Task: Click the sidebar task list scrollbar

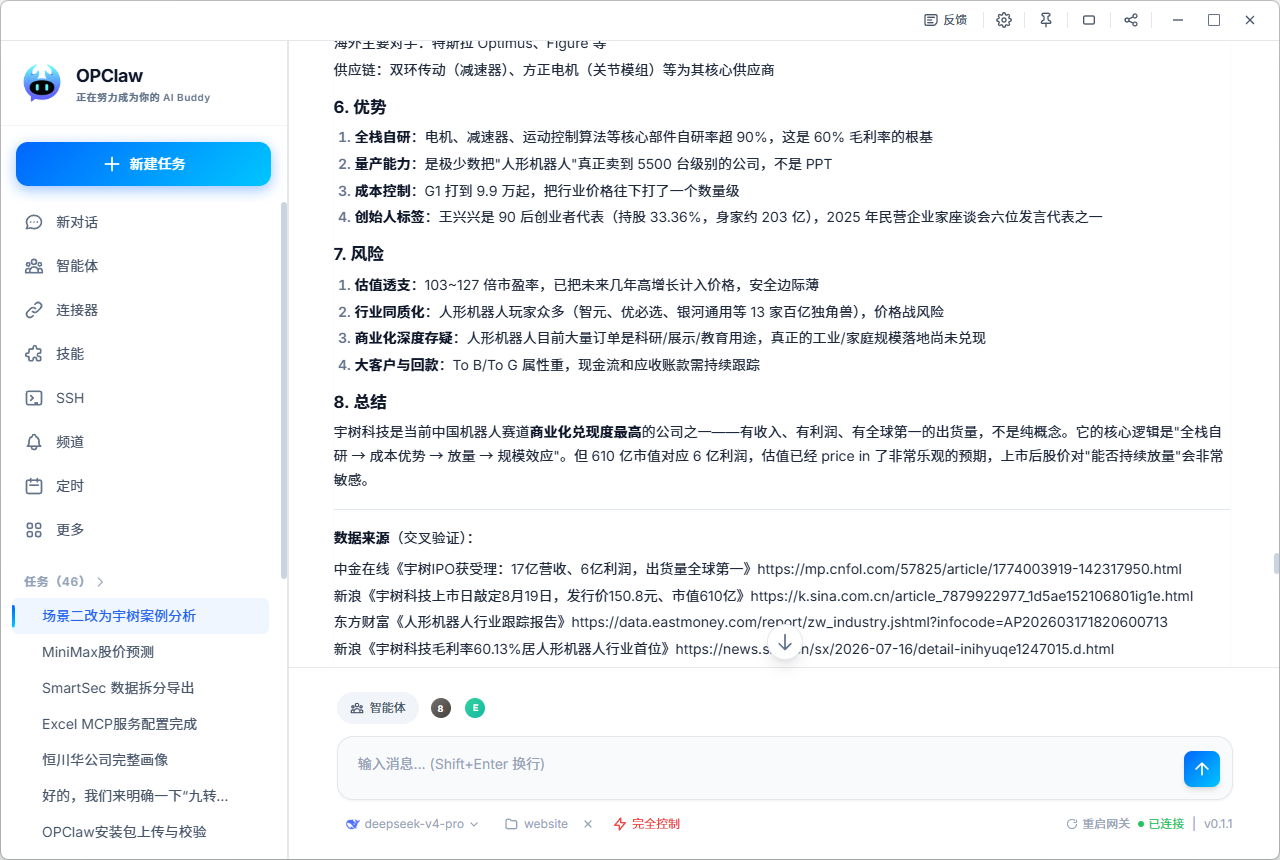Action: click(284, 390)
